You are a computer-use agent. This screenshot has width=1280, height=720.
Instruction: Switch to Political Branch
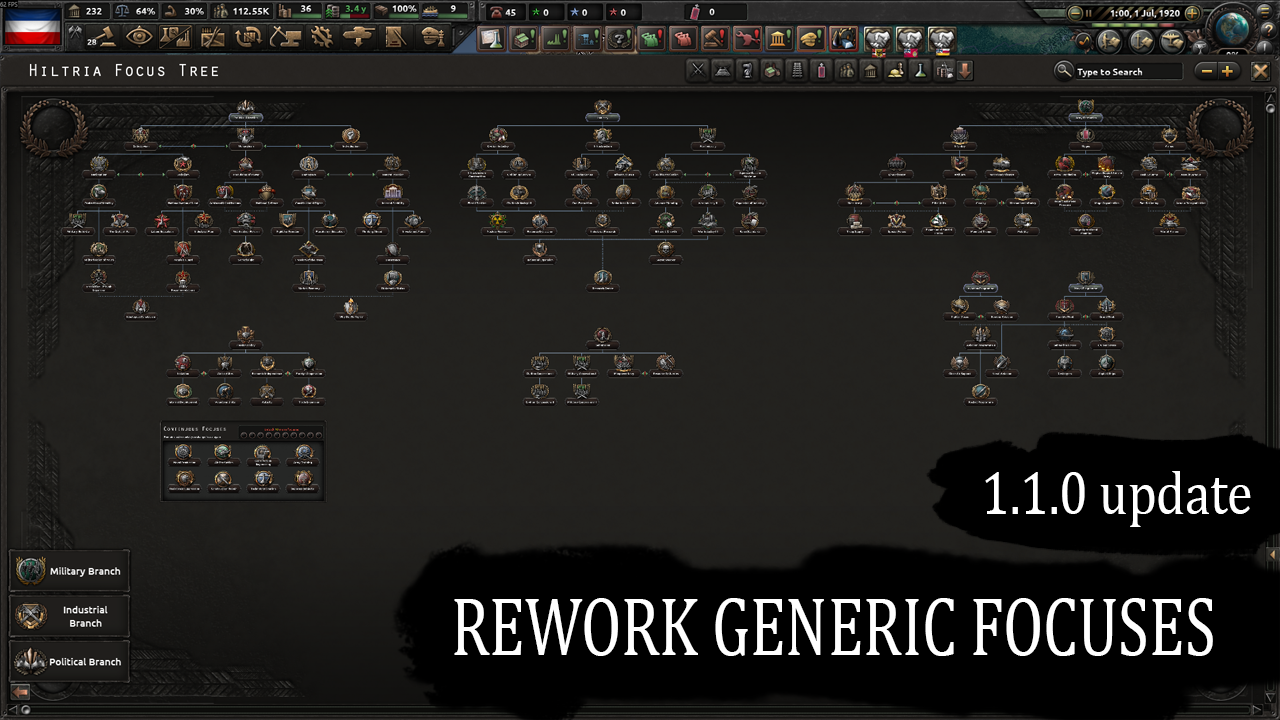tap(70, 661)
